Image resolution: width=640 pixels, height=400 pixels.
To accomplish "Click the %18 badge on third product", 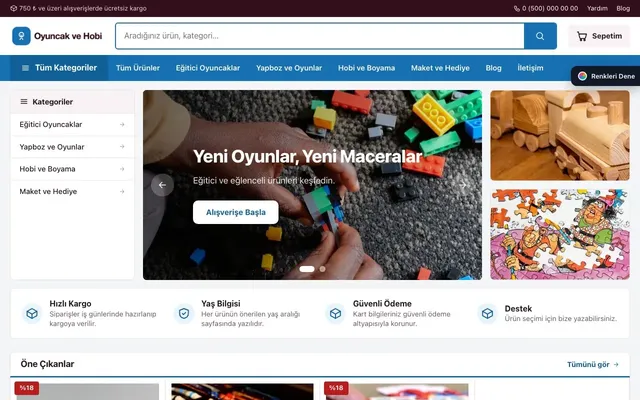I will pyautogui.click(x=336, y=388).
